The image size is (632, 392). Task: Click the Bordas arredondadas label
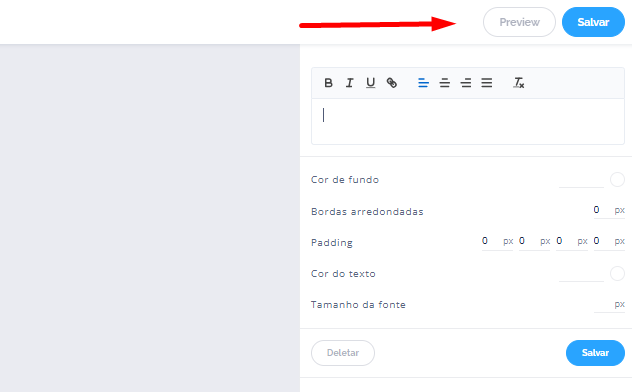(367, 212)
